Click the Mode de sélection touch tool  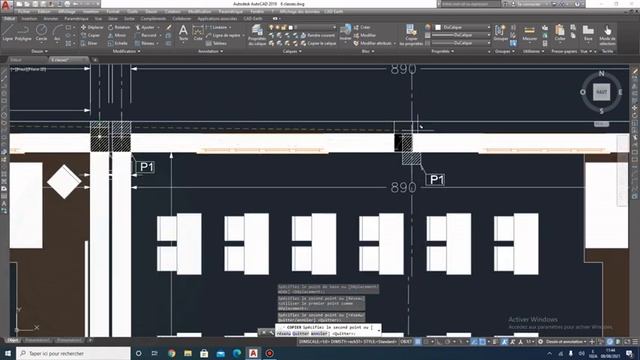608,35
